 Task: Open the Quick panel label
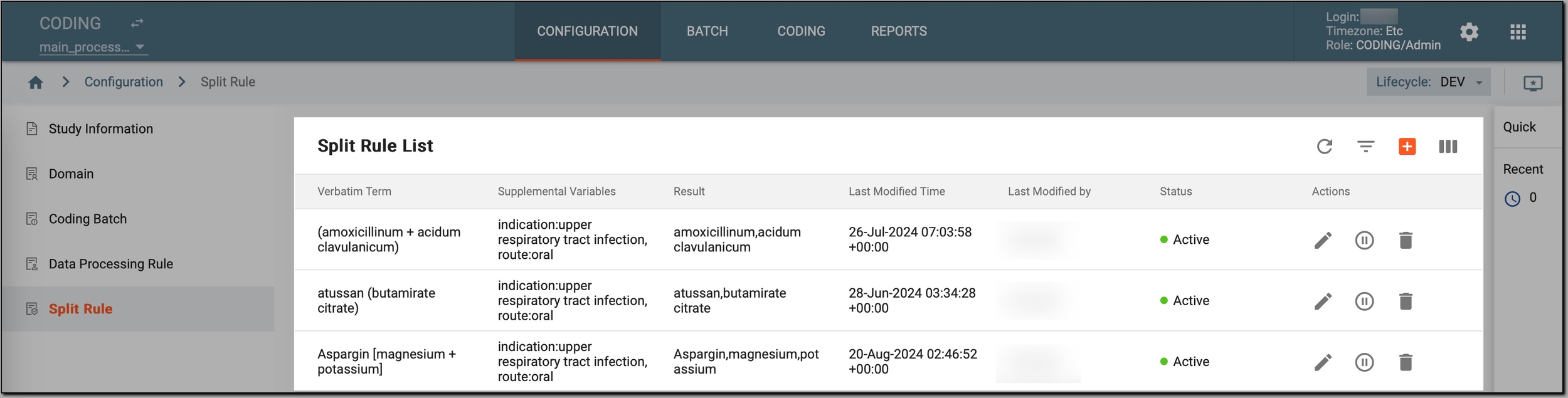(1519, 127)
